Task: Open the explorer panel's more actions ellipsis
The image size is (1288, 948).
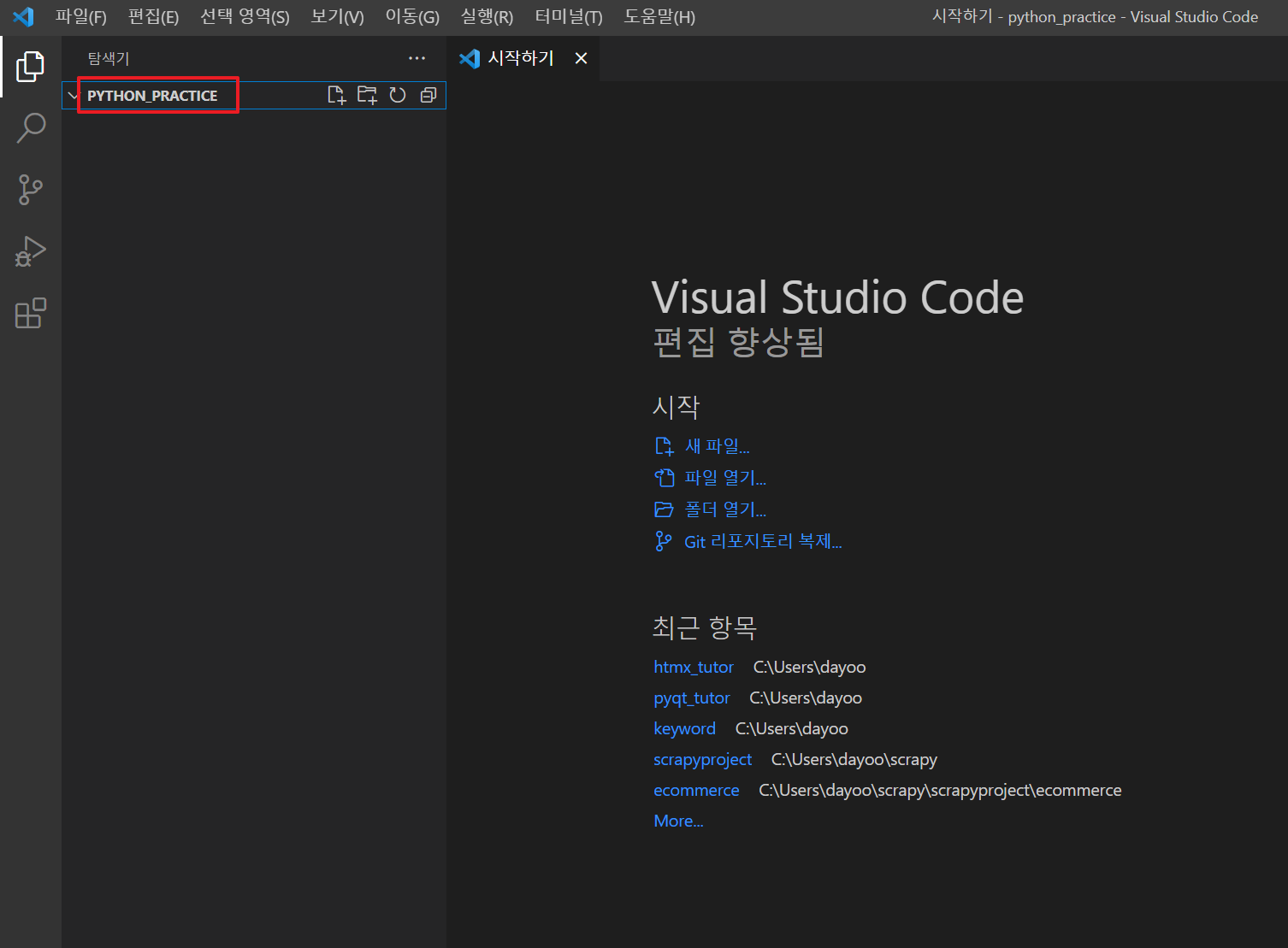Action: pyautogui.click(x=417, y=58)
